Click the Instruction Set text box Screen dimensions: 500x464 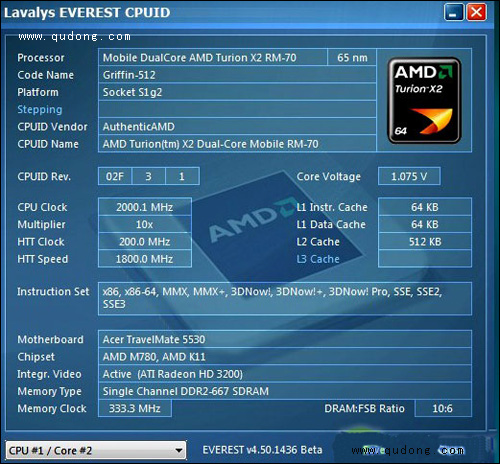coord(285,298)
